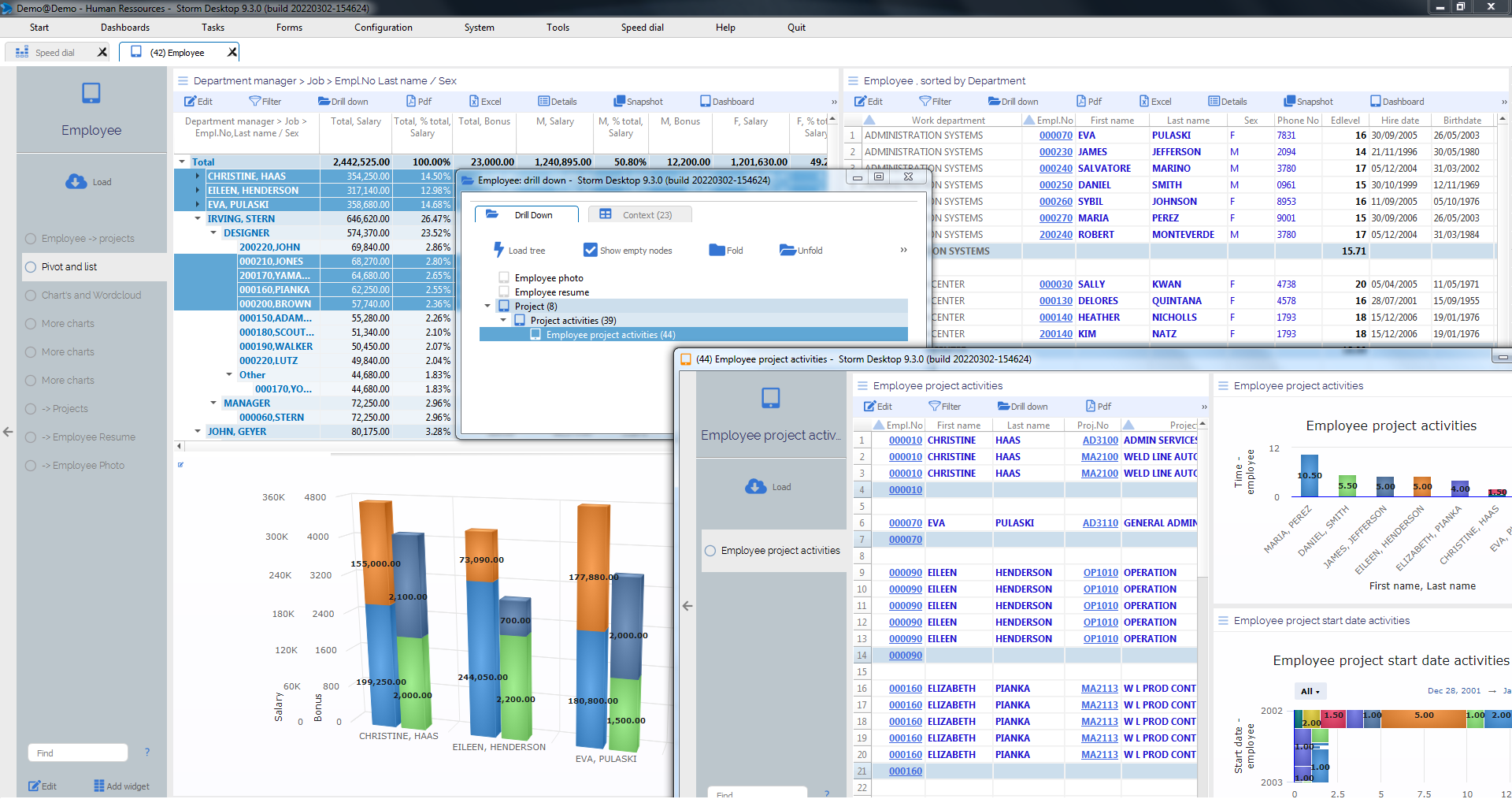Export Employee list to Excel

tap(1155, 102)
